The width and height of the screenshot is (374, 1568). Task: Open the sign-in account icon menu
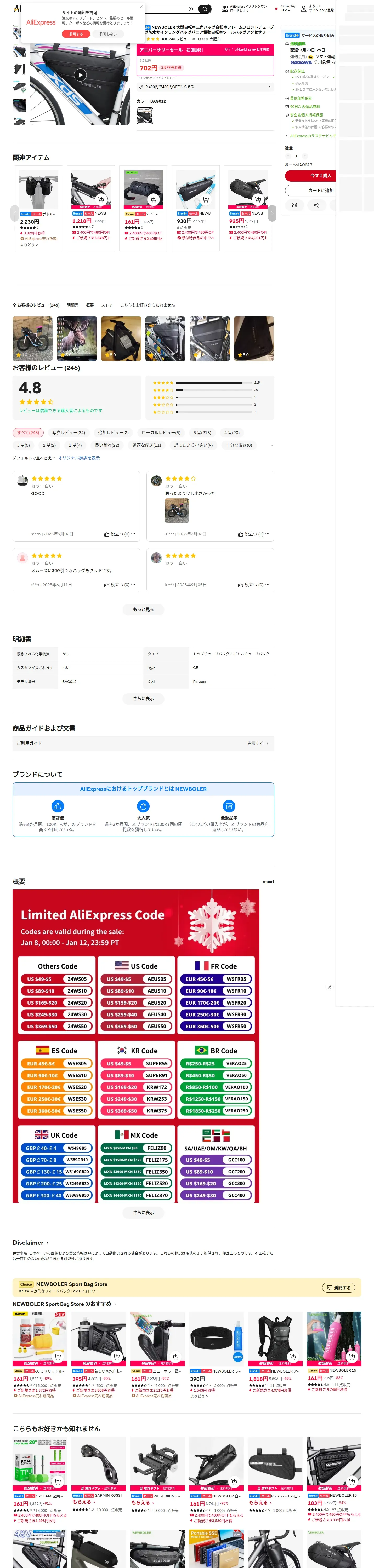tap(303, 9)
